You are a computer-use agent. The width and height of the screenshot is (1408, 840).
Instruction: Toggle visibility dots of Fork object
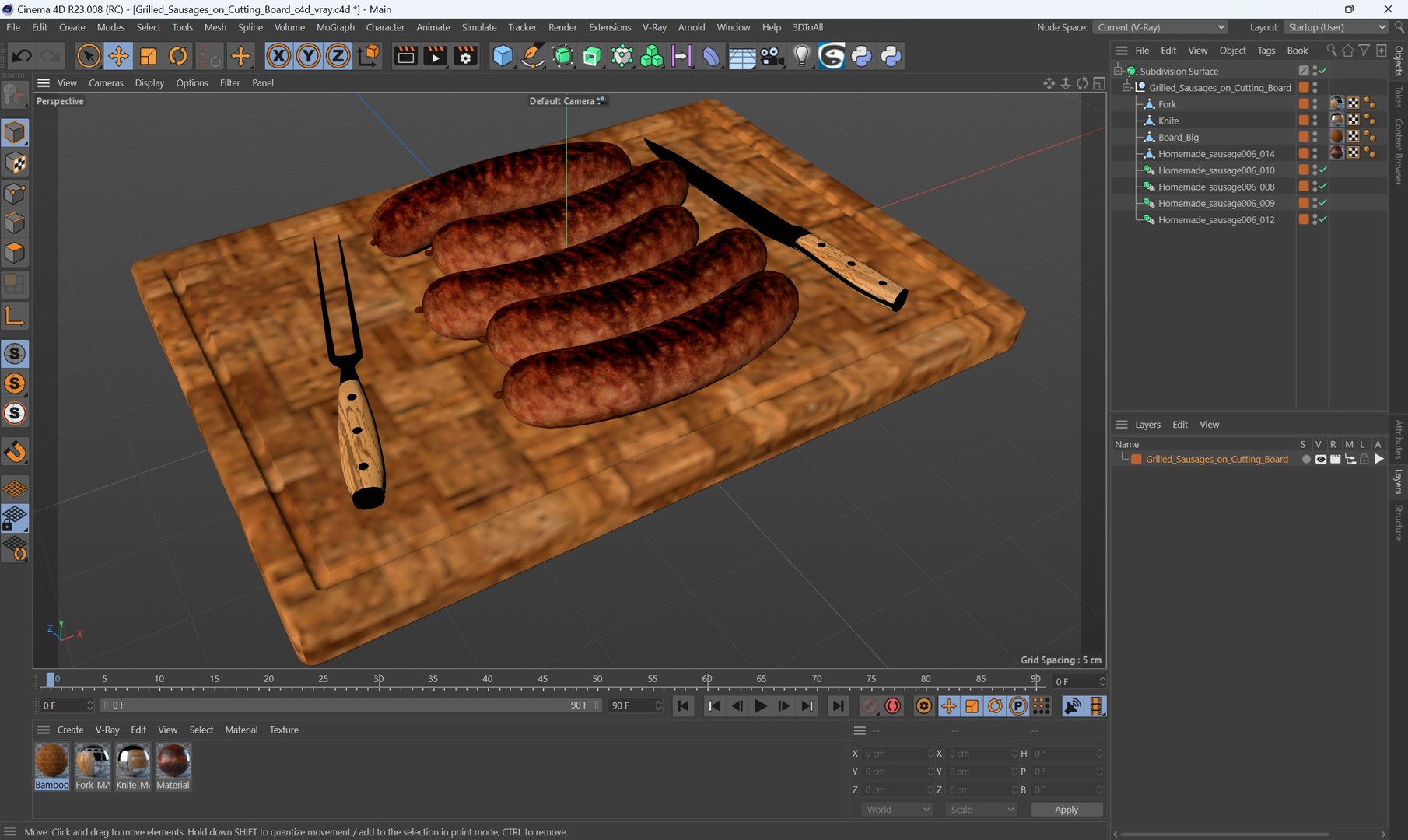pos(1315,104)
